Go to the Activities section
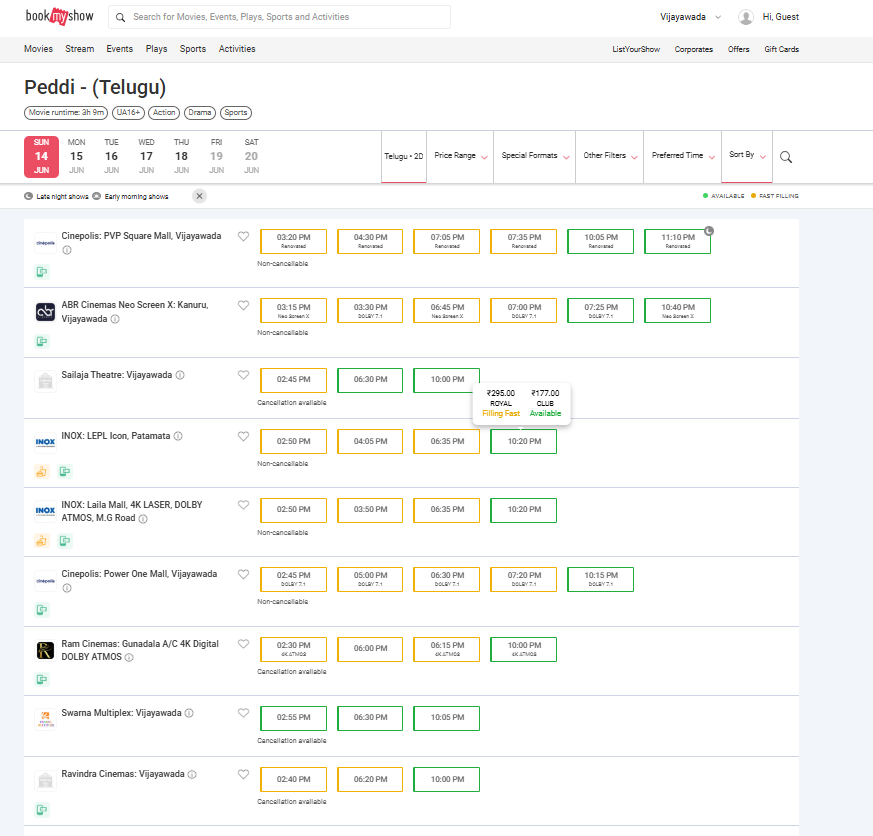 tap(237, 49)
